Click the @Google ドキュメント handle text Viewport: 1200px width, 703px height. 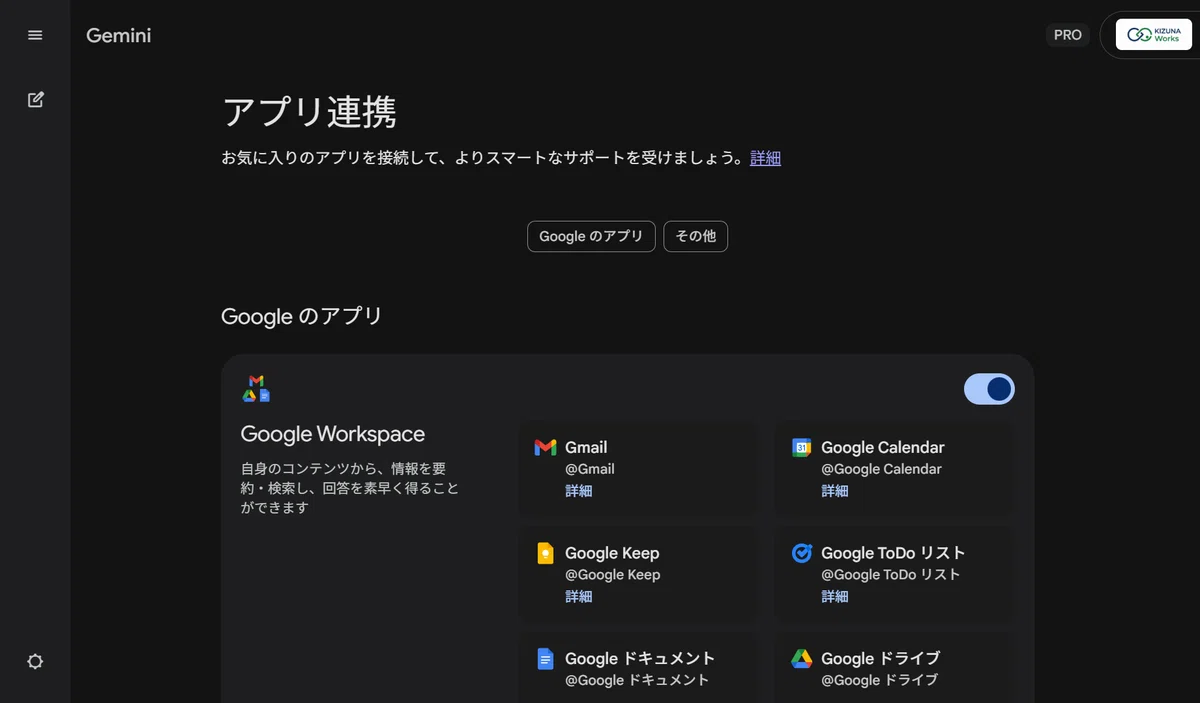coord(637,680)
